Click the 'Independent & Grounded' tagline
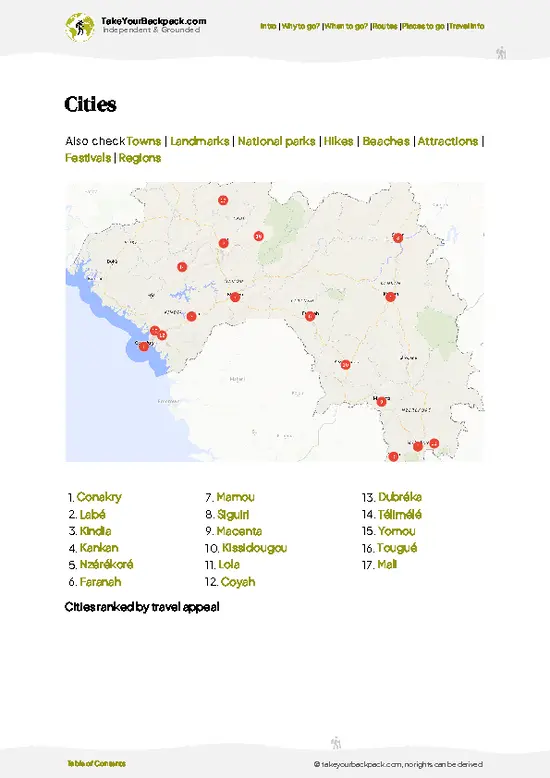This screenshot has height=778, width=550. tap(151, 30)
